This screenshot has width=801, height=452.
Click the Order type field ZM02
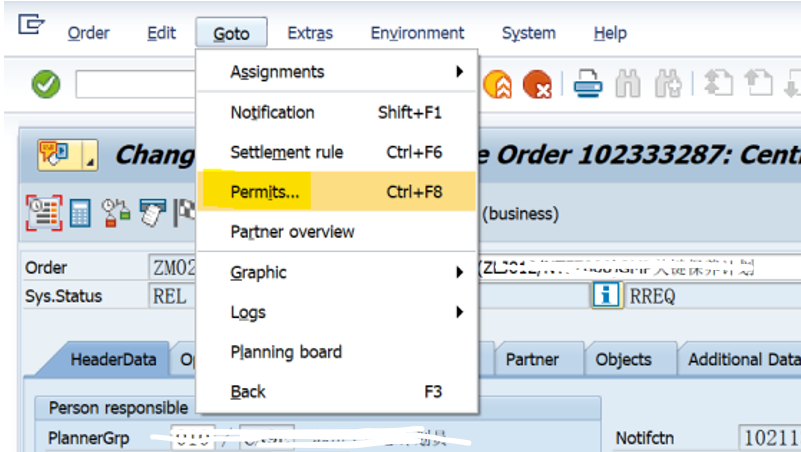pyautogui.click(x=174, y=268)
